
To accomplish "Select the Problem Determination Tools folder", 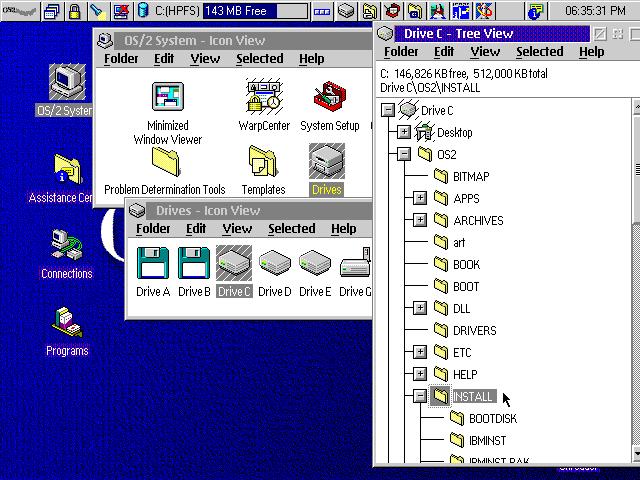I will 165,162.
